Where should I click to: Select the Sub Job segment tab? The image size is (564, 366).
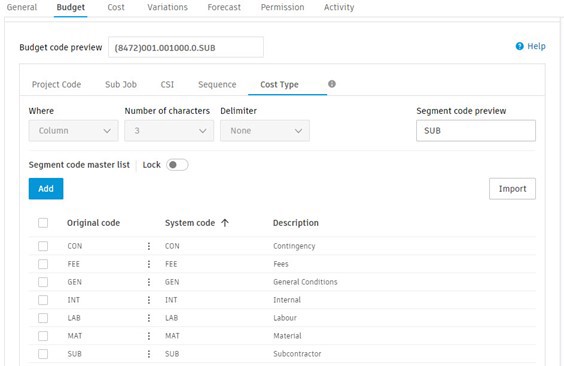(121, 84)
